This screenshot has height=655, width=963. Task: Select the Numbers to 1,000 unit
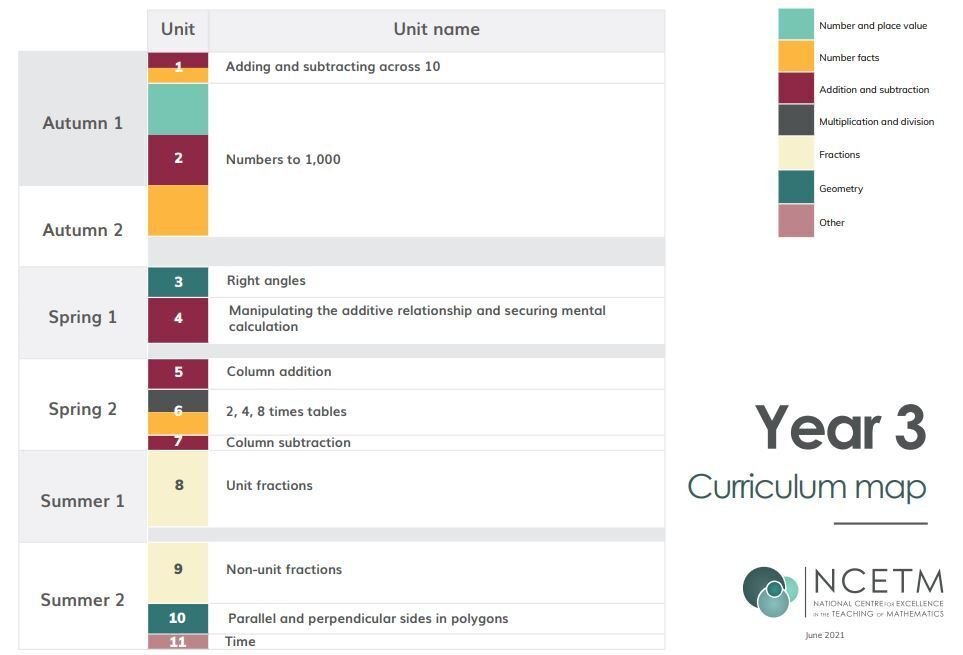click(283, 160)
